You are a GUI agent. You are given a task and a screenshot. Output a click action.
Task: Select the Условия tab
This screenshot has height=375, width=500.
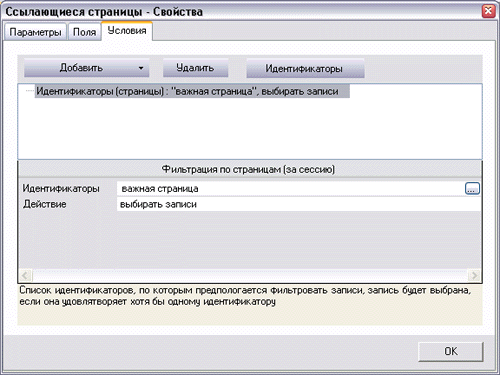pyautogui.click(x=127, y=31)
